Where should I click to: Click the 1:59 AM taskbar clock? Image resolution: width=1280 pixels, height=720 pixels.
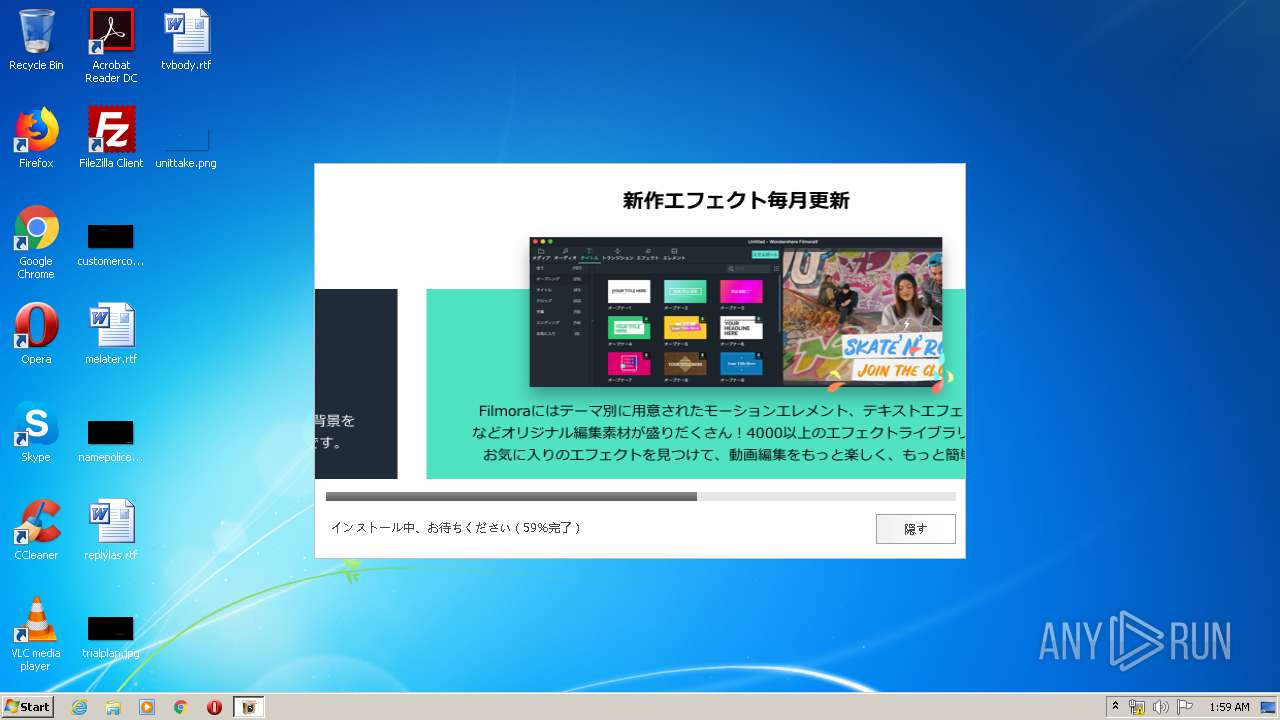pyautogui.click(x=1229, y=707)
